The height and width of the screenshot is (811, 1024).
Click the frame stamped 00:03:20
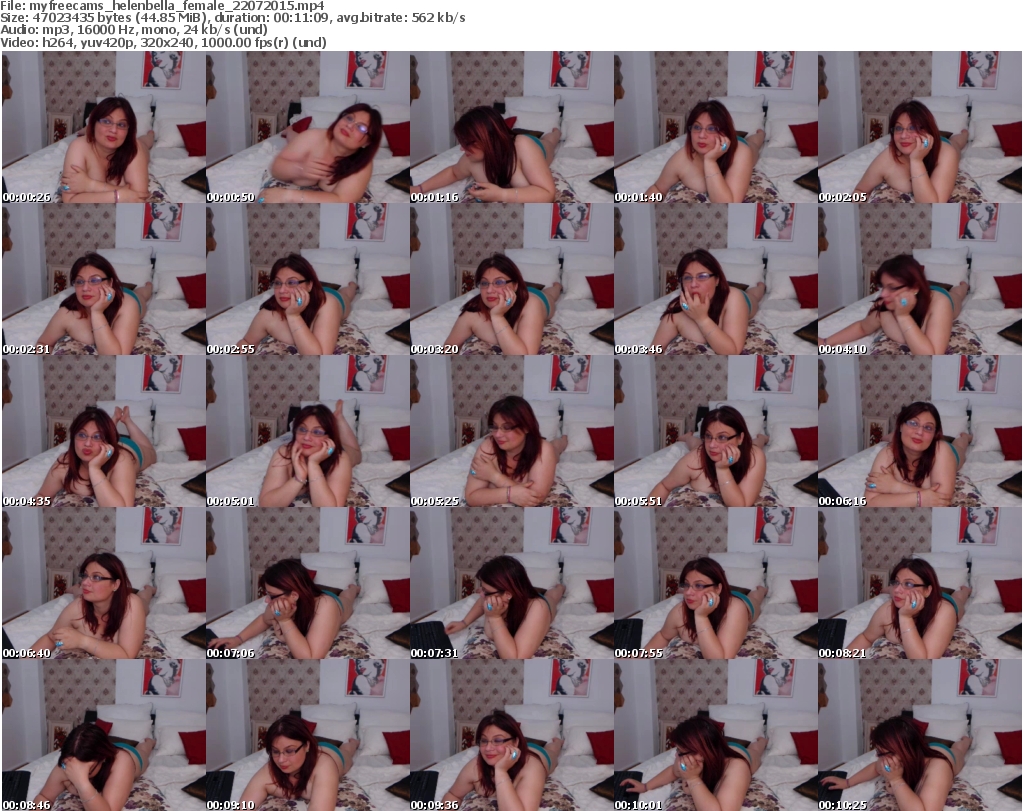point(511,279)
